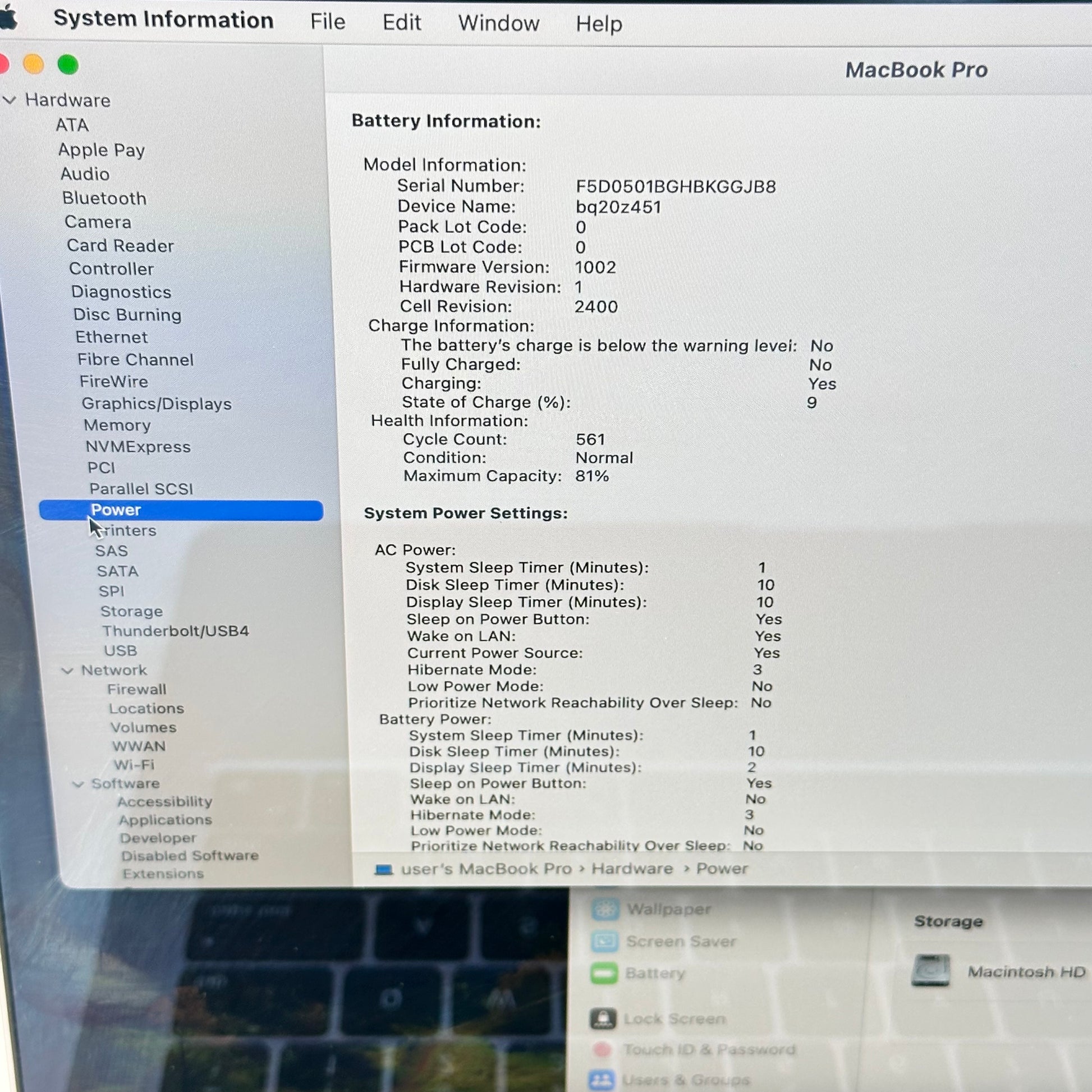This screenshot has height=1092, width=1092.
Task: Select Diagnostics in the sidebar
Action: 121,292
